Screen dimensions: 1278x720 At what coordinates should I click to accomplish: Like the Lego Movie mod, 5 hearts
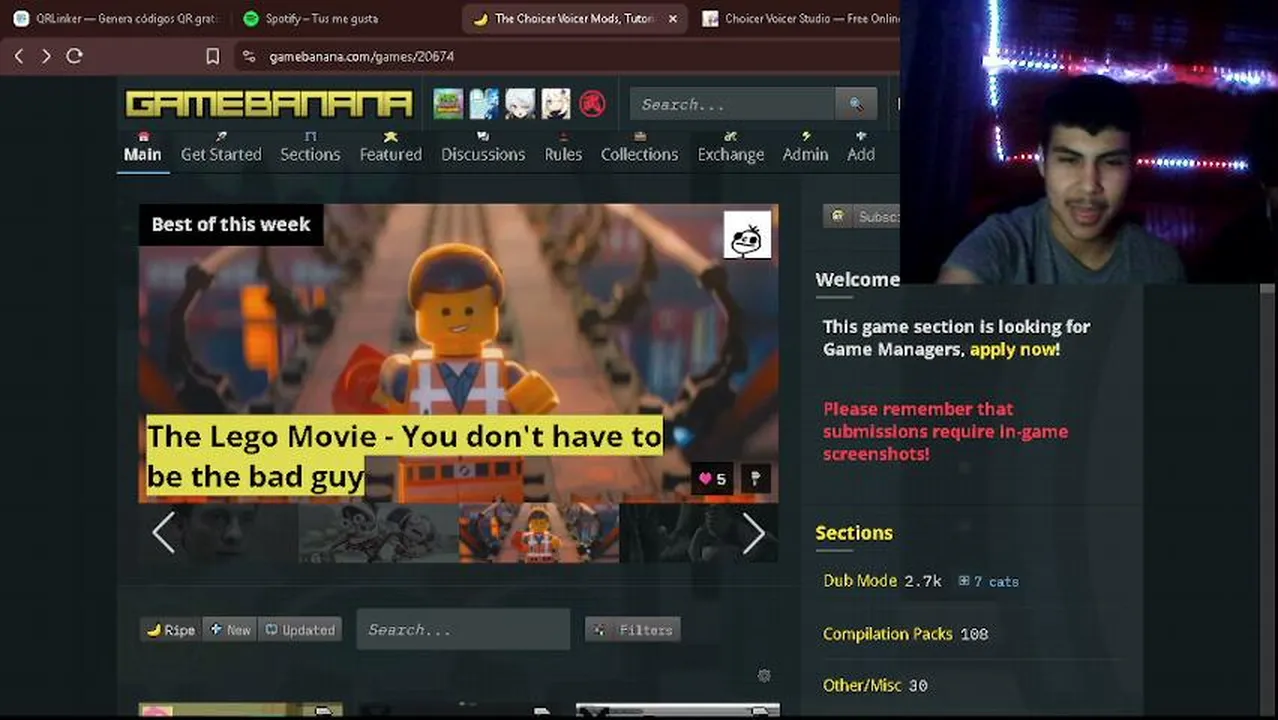[712, 479]
